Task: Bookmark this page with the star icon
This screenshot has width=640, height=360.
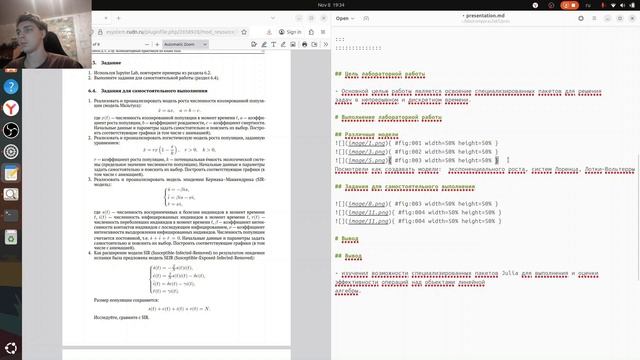Action: click(x=244, y=32)
